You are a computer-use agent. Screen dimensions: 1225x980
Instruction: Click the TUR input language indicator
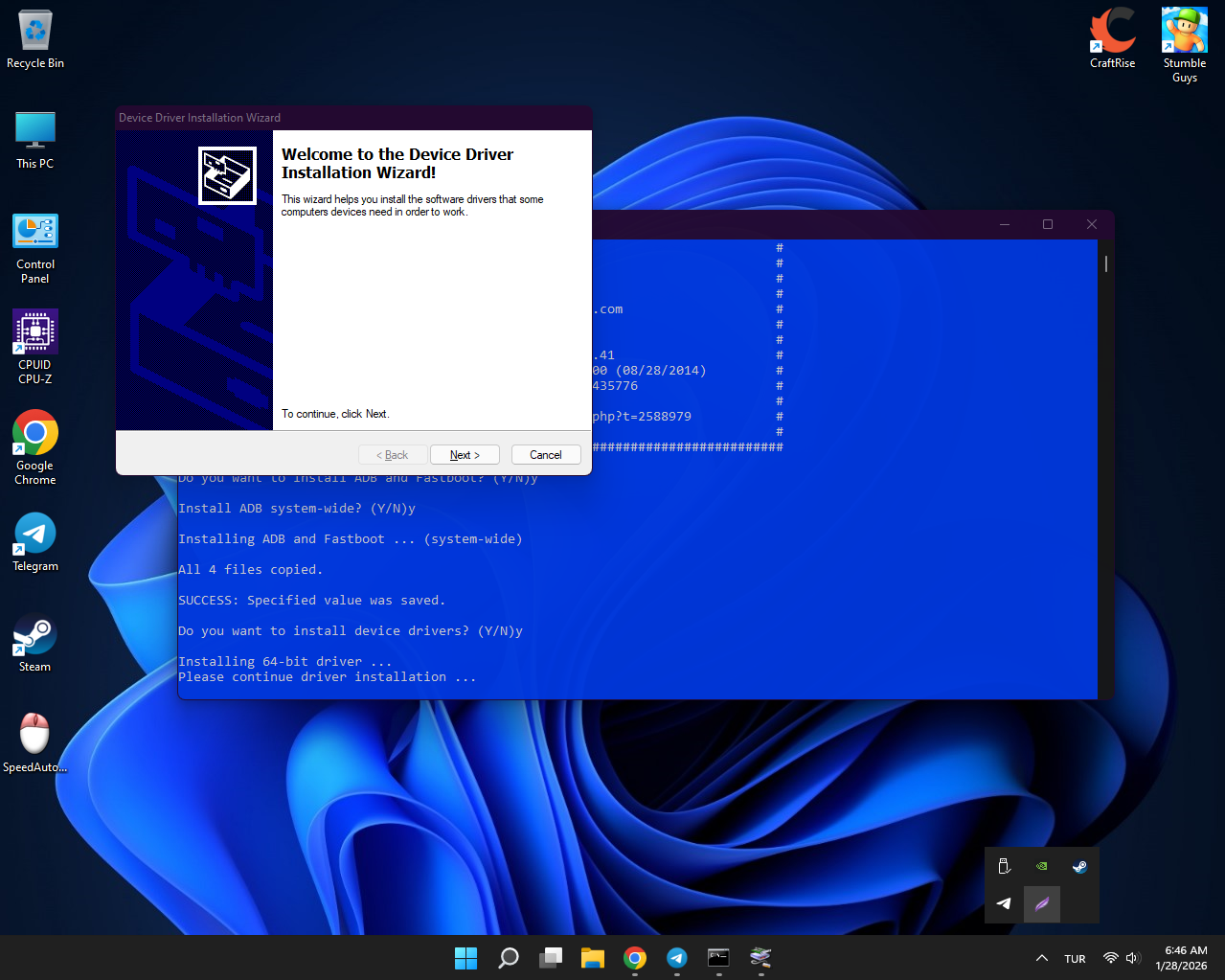[1075, 959]
